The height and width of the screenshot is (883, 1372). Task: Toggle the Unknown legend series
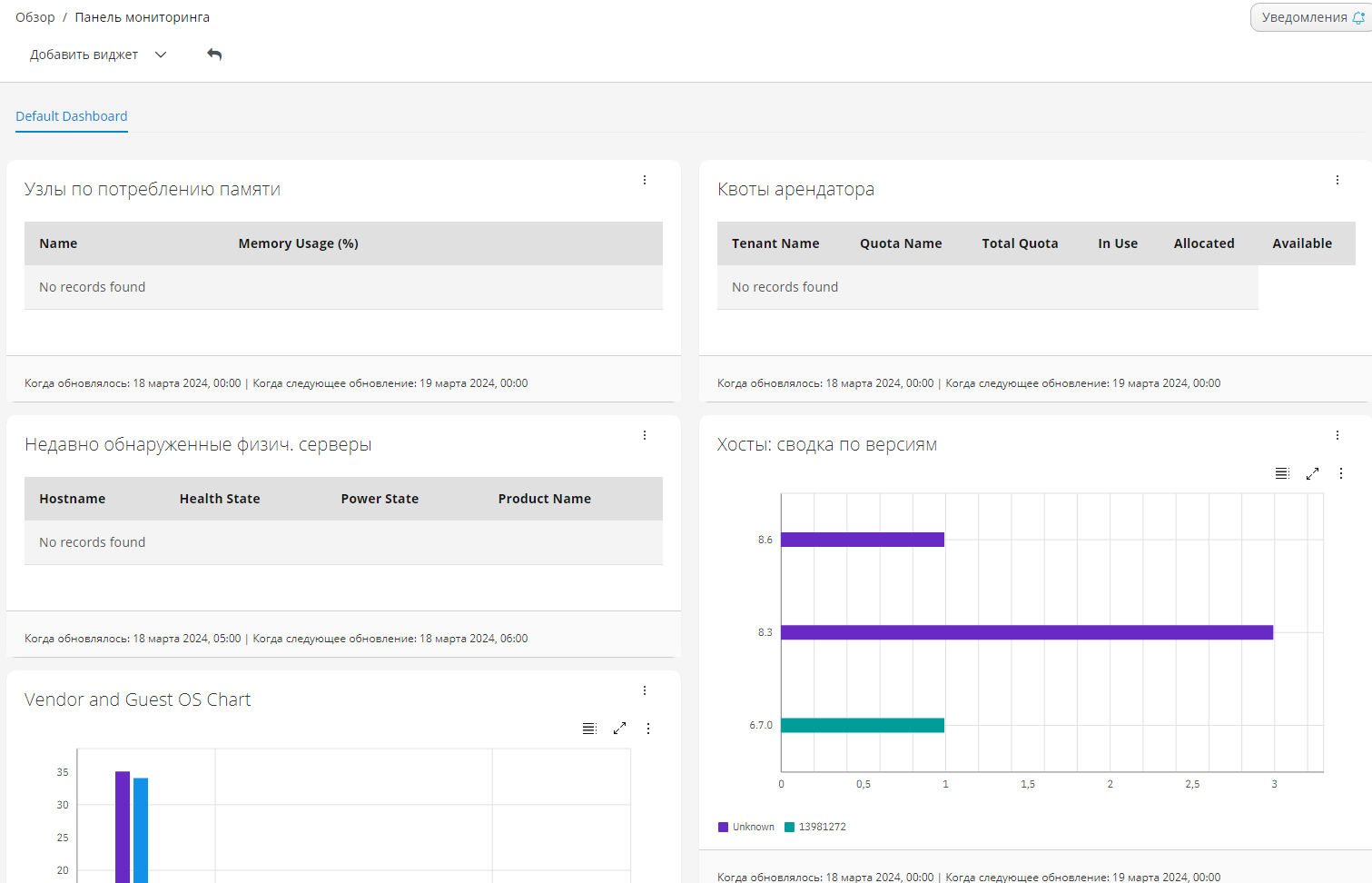click(x=746, y=827)
